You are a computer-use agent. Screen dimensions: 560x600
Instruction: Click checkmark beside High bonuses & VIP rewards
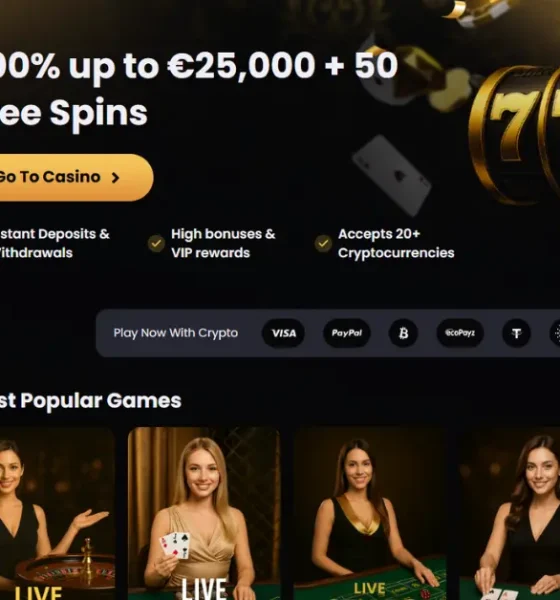click(x=156, y=243)
